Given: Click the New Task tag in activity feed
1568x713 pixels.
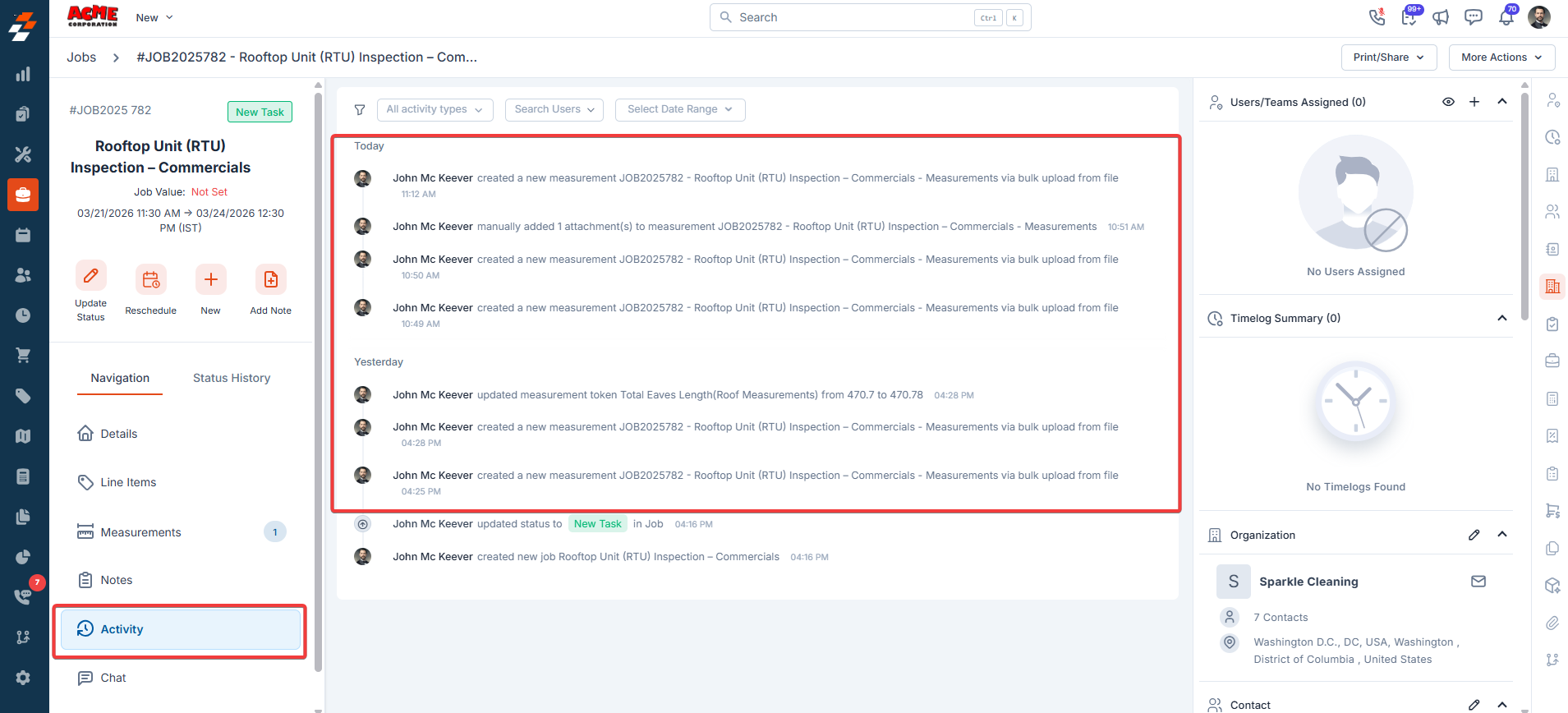Looking at the screenshot, I should click(x=597, y=524).
